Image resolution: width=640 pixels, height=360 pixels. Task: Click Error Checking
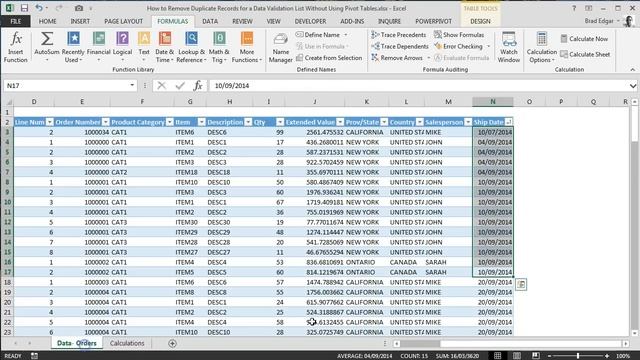(458, 47)
